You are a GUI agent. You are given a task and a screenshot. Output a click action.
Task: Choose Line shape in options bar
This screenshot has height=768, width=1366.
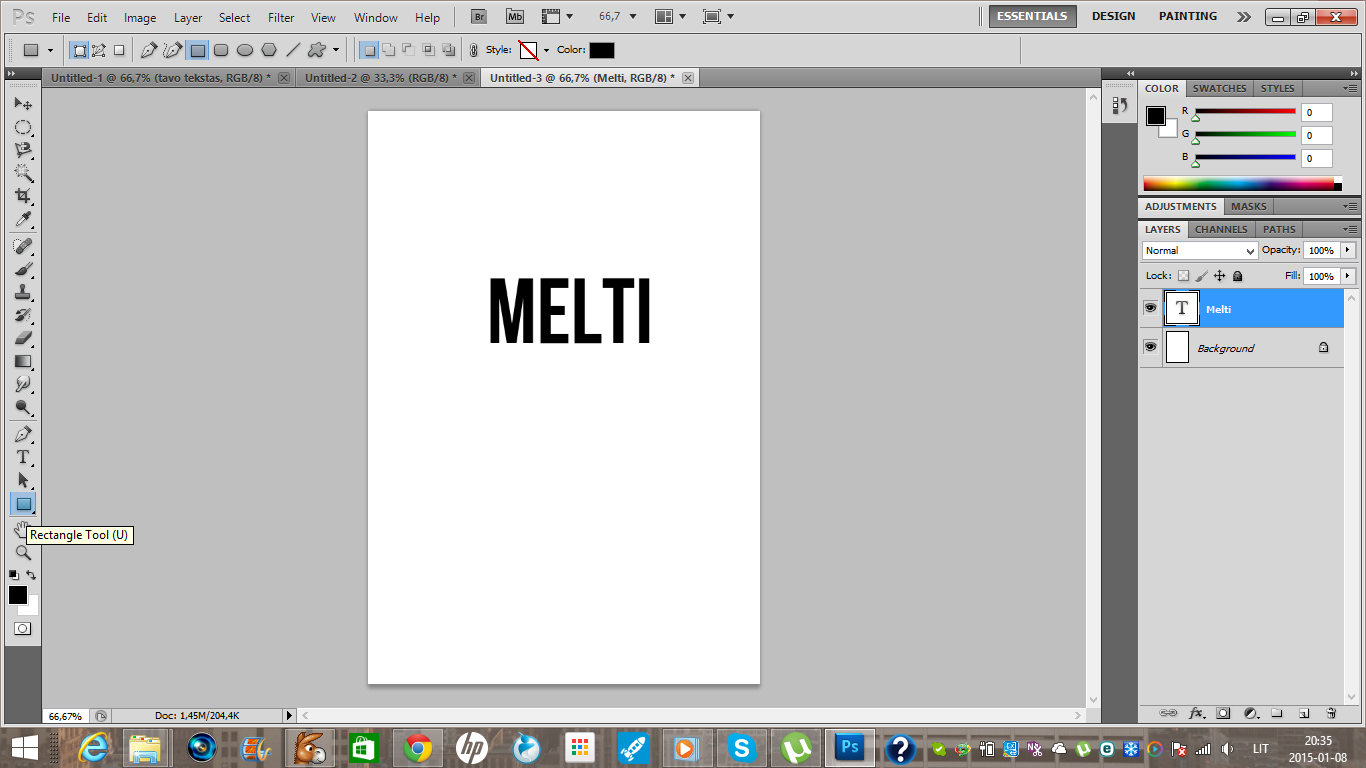(x=293, y=50)
